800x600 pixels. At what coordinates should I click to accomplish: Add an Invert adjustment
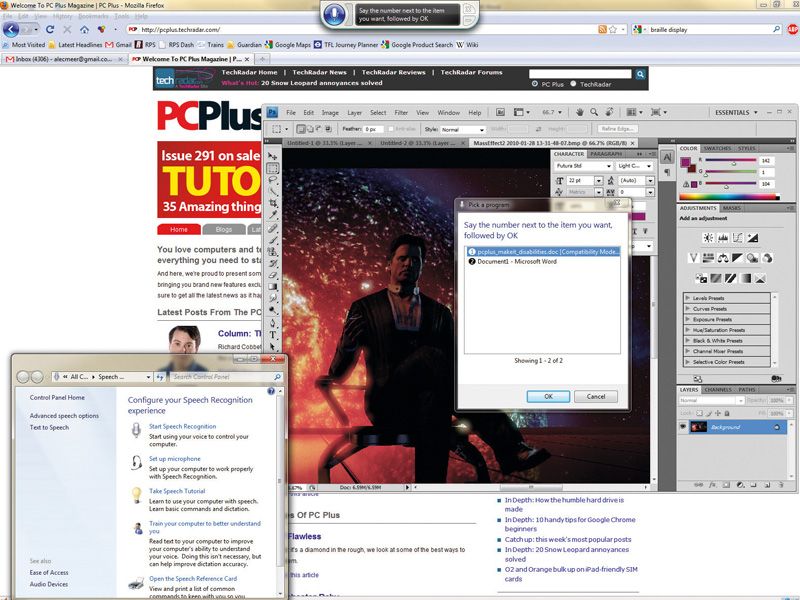tap(702, 278)
